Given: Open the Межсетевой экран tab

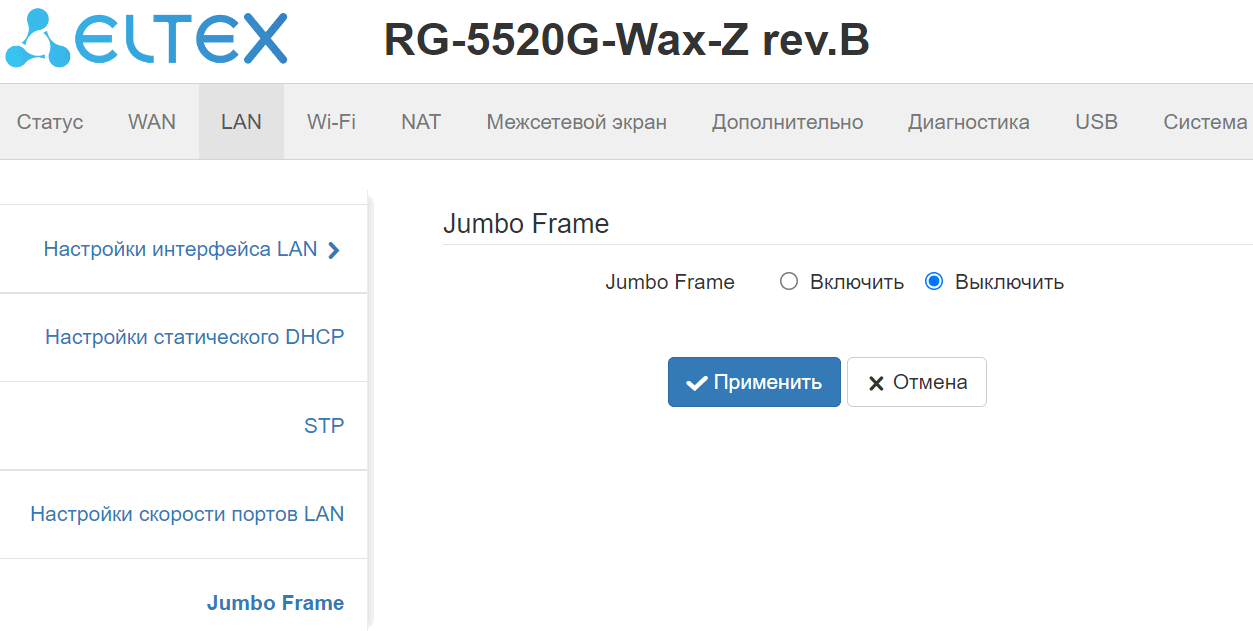Looking at the screenshot, I should tap(577, 122).
